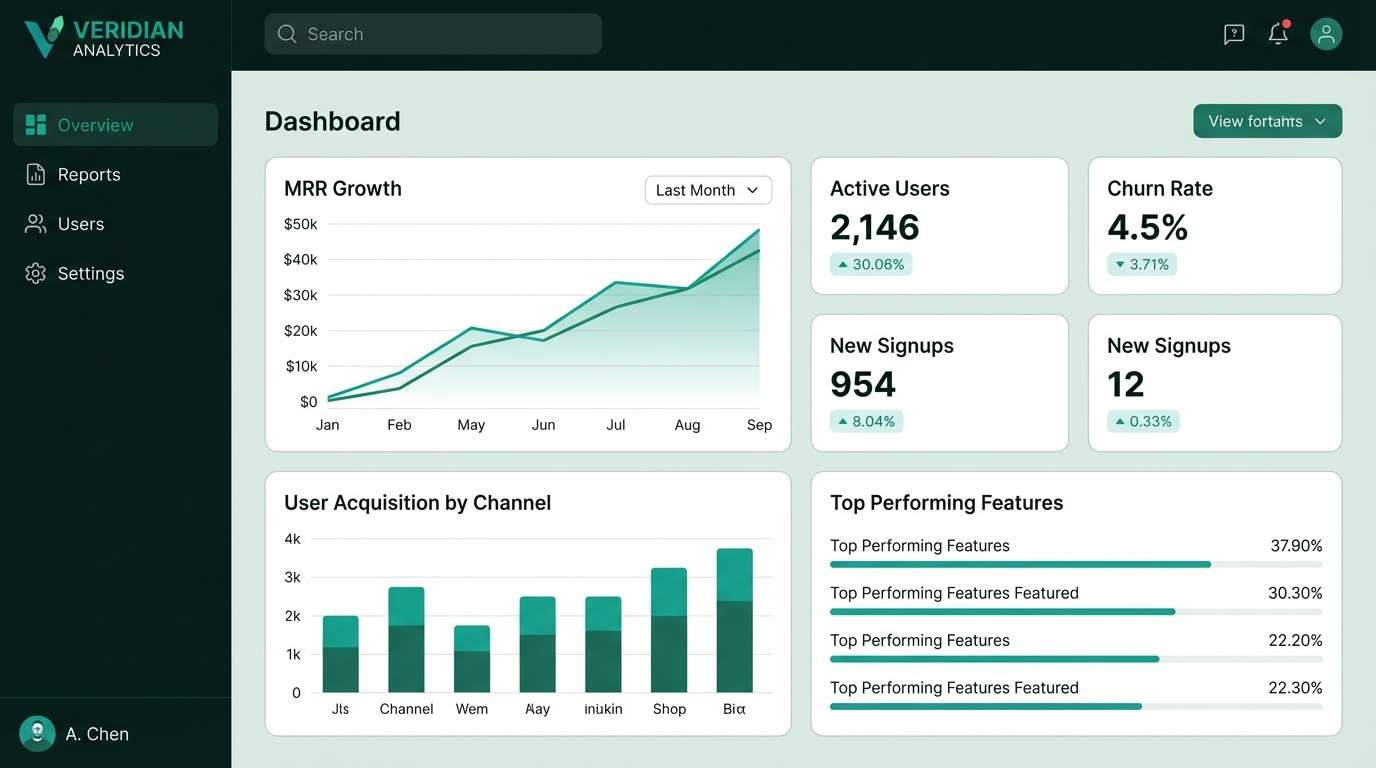Open the Last Month dropdown
Viewport: 1376px width, 768px height.
pyautogui.click(x=707, y=189)
